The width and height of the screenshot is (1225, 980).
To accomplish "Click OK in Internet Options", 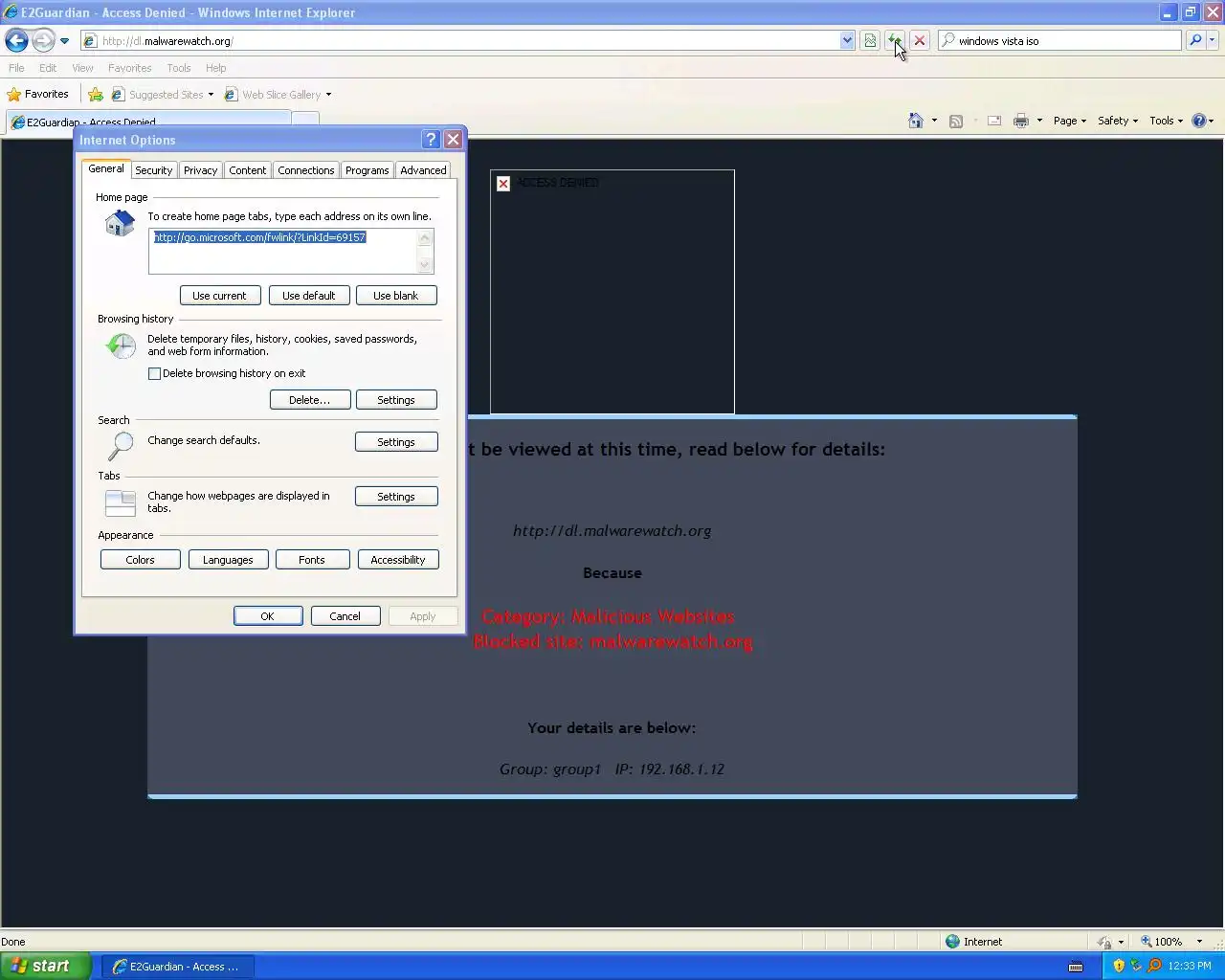I will point(268,616).
